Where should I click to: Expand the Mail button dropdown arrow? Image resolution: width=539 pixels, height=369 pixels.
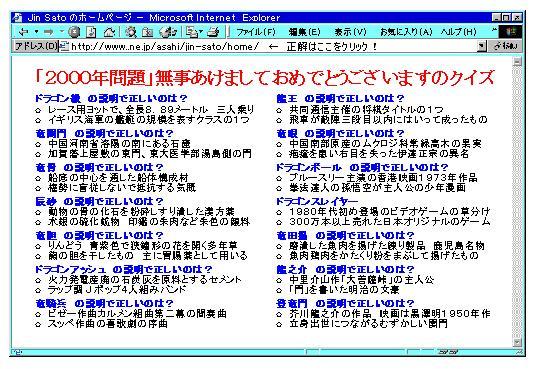pos(201,32)
